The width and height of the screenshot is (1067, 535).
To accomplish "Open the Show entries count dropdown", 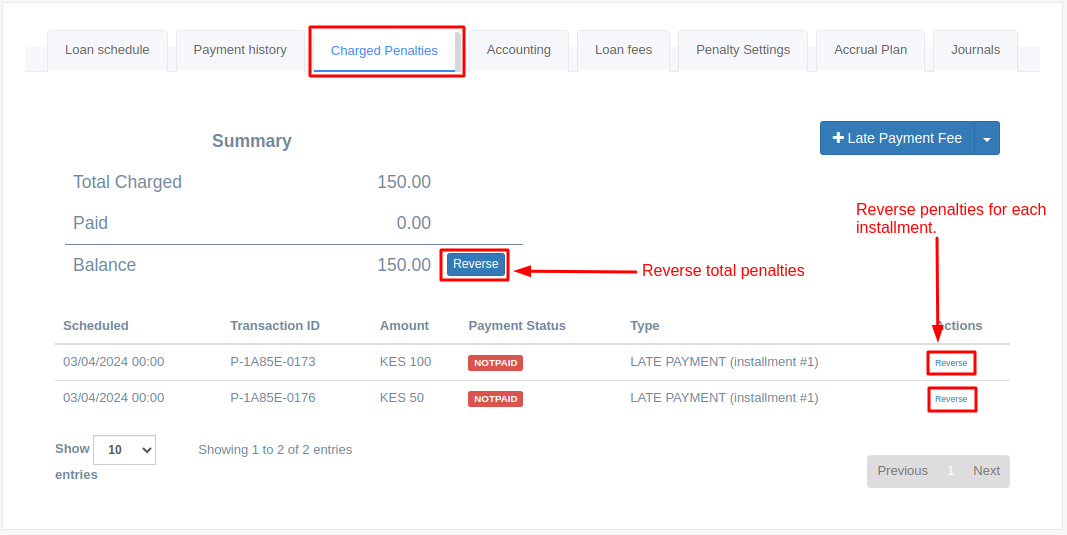I will tap(125, 450).
